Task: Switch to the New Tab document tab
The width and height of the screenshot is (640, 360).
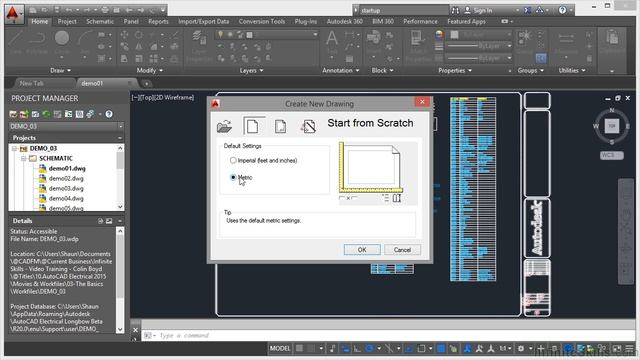Action: click(x=31, y=83)
